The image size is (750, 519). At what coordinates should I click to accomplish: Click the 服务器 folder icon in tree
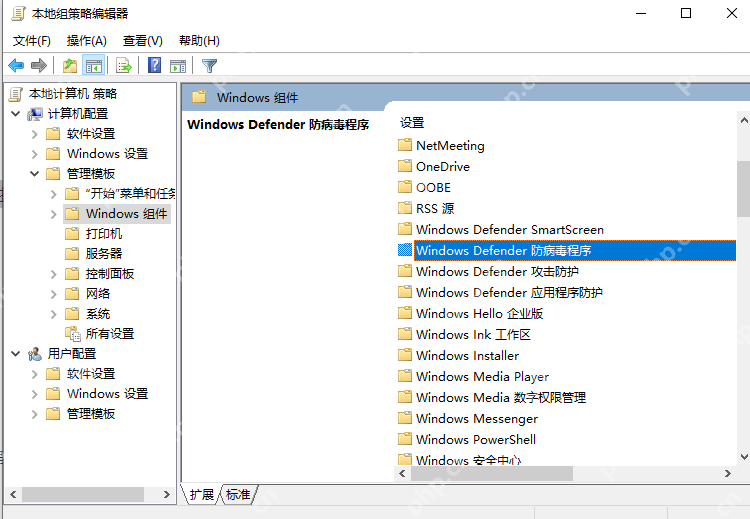tap(72, 254)
